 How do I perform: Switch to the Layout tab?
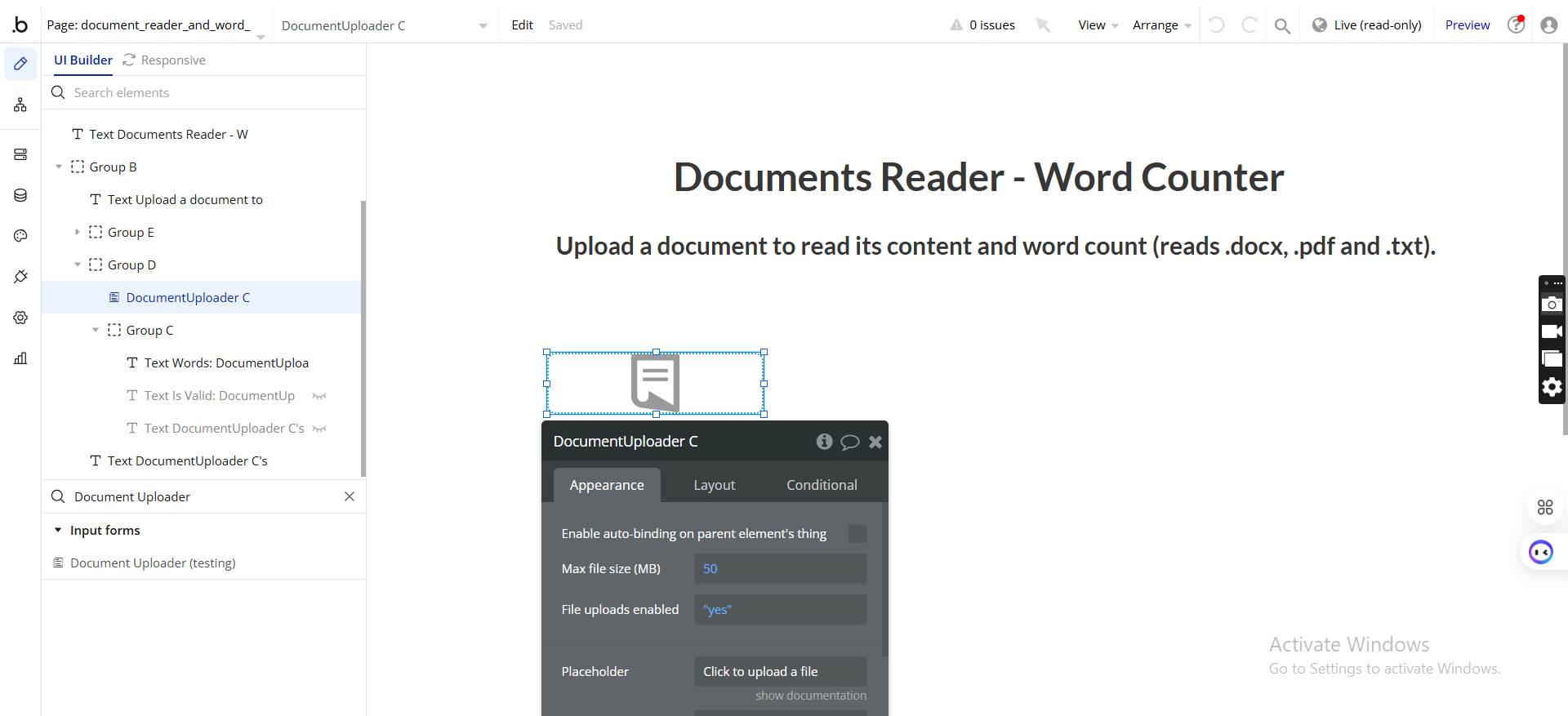[x=714, y=485]
